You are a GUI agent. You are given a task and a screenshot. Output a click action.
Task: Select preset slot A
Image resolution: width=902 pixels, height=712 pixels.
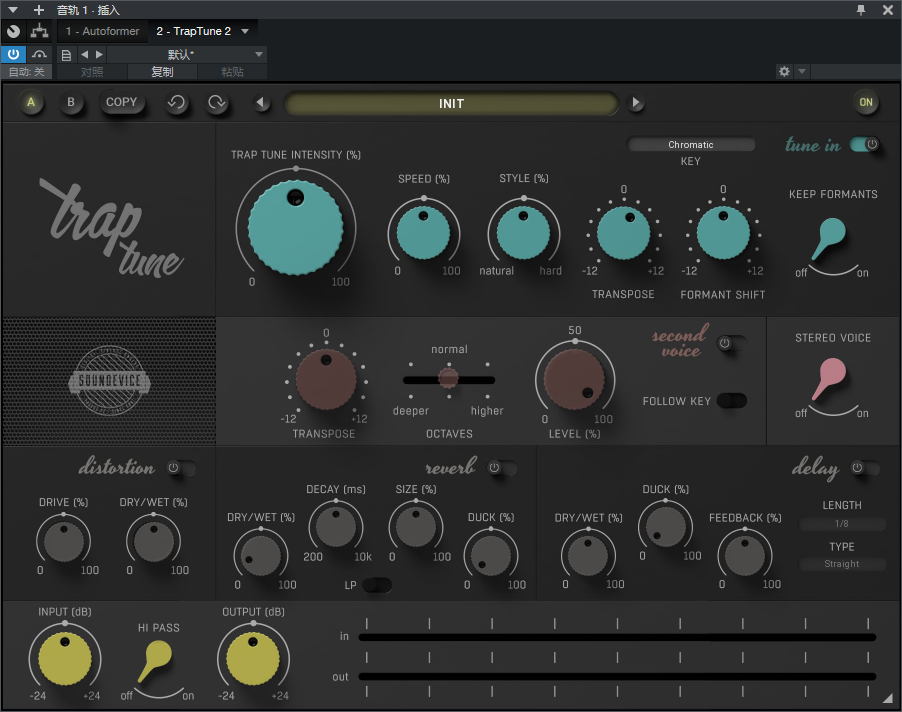click(31, 102)
